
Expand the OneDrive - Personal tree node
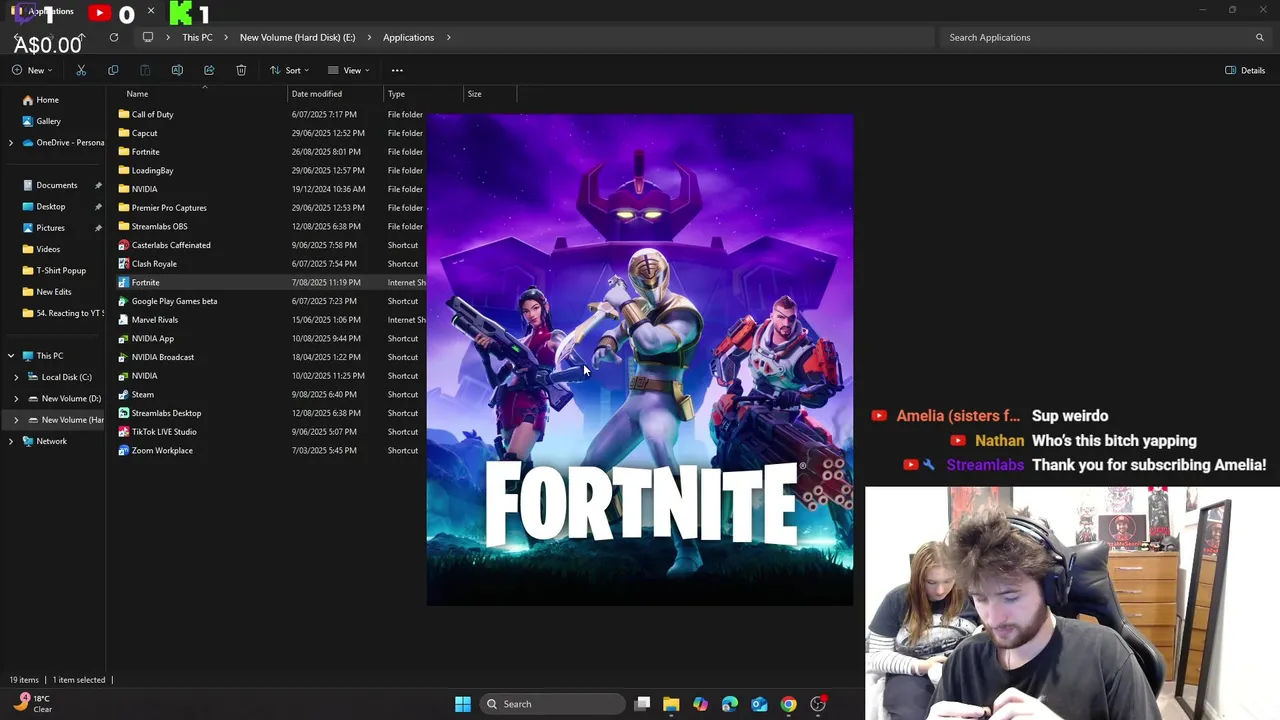point(11,143)
